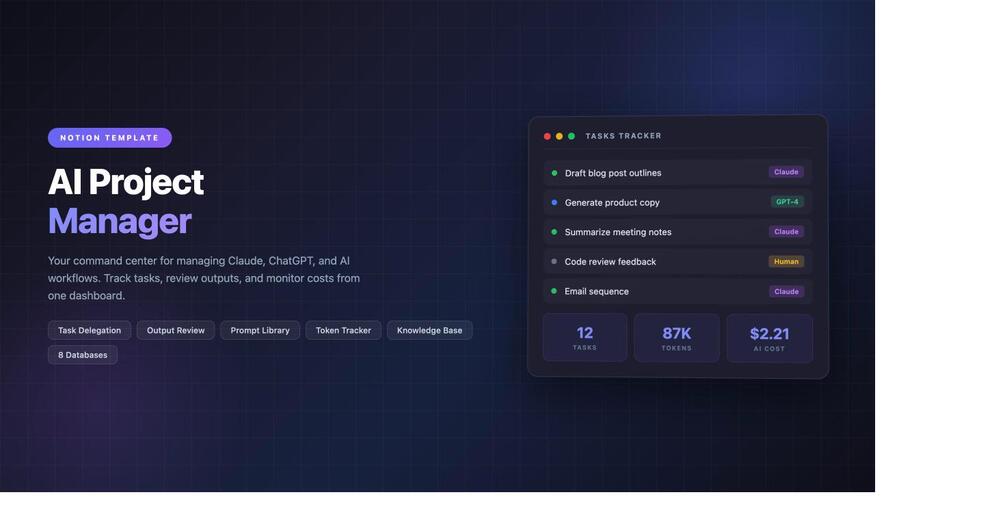Click the red close dot in Tasks Tracker
This screenshot has height=512, width=1005.
[x=547, y=136]
